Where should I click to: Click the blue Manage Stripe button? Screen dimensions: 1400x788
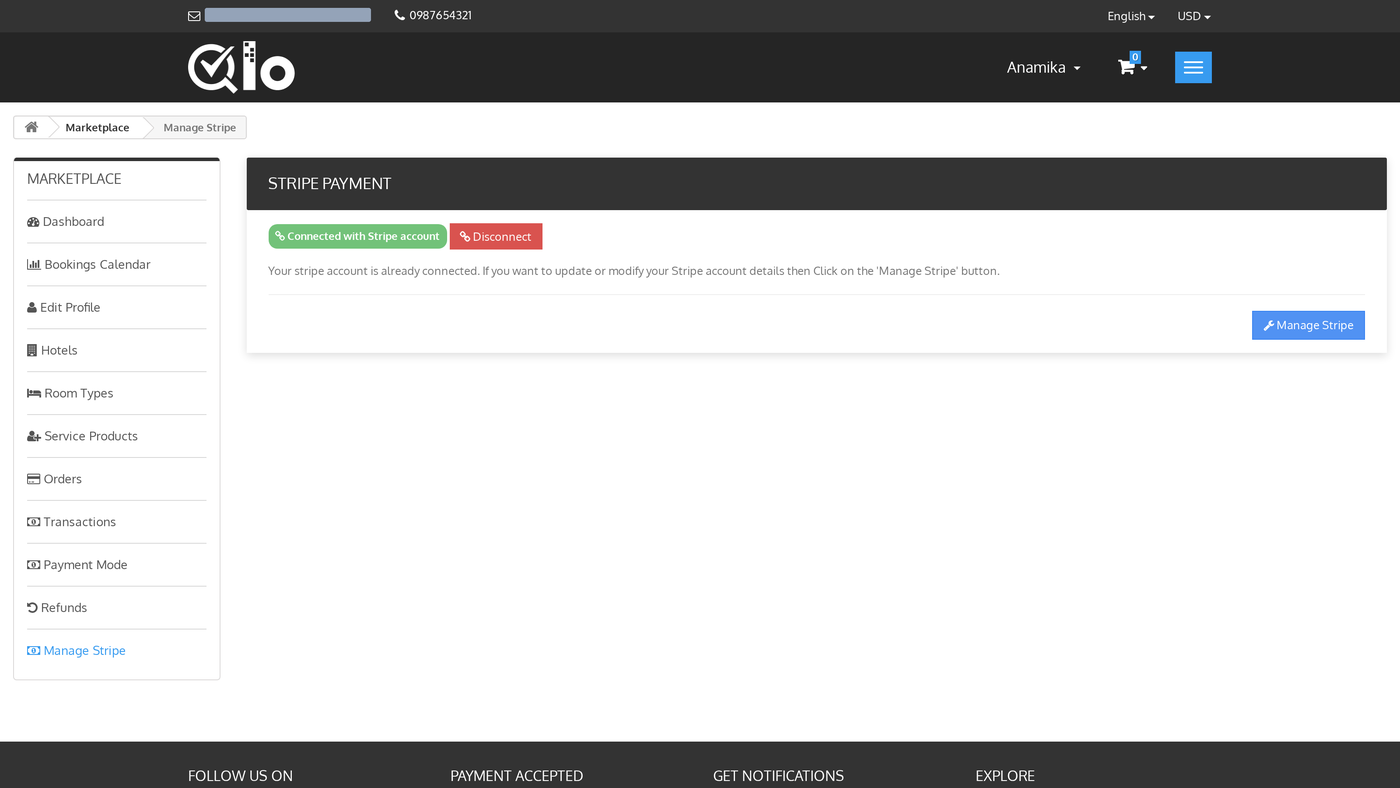point(1308,325)
